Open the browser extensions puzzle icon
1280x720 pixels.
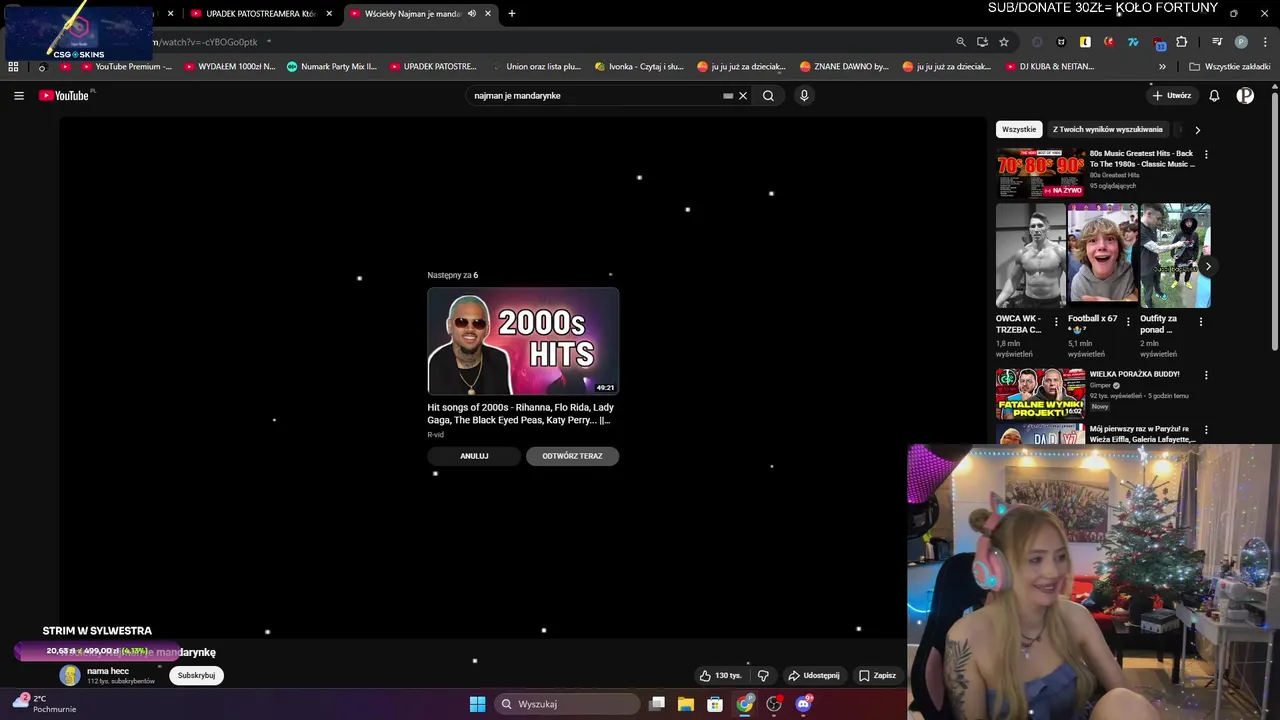[1181, 42]
